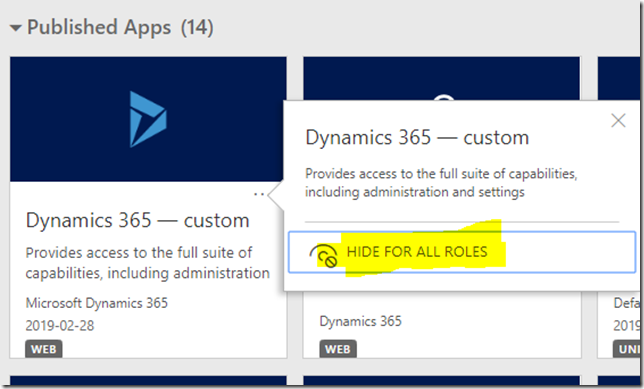Click the Dynamics 365 publisher on second card
This screenshot has height=389, width=644.
tap(361, 321)
